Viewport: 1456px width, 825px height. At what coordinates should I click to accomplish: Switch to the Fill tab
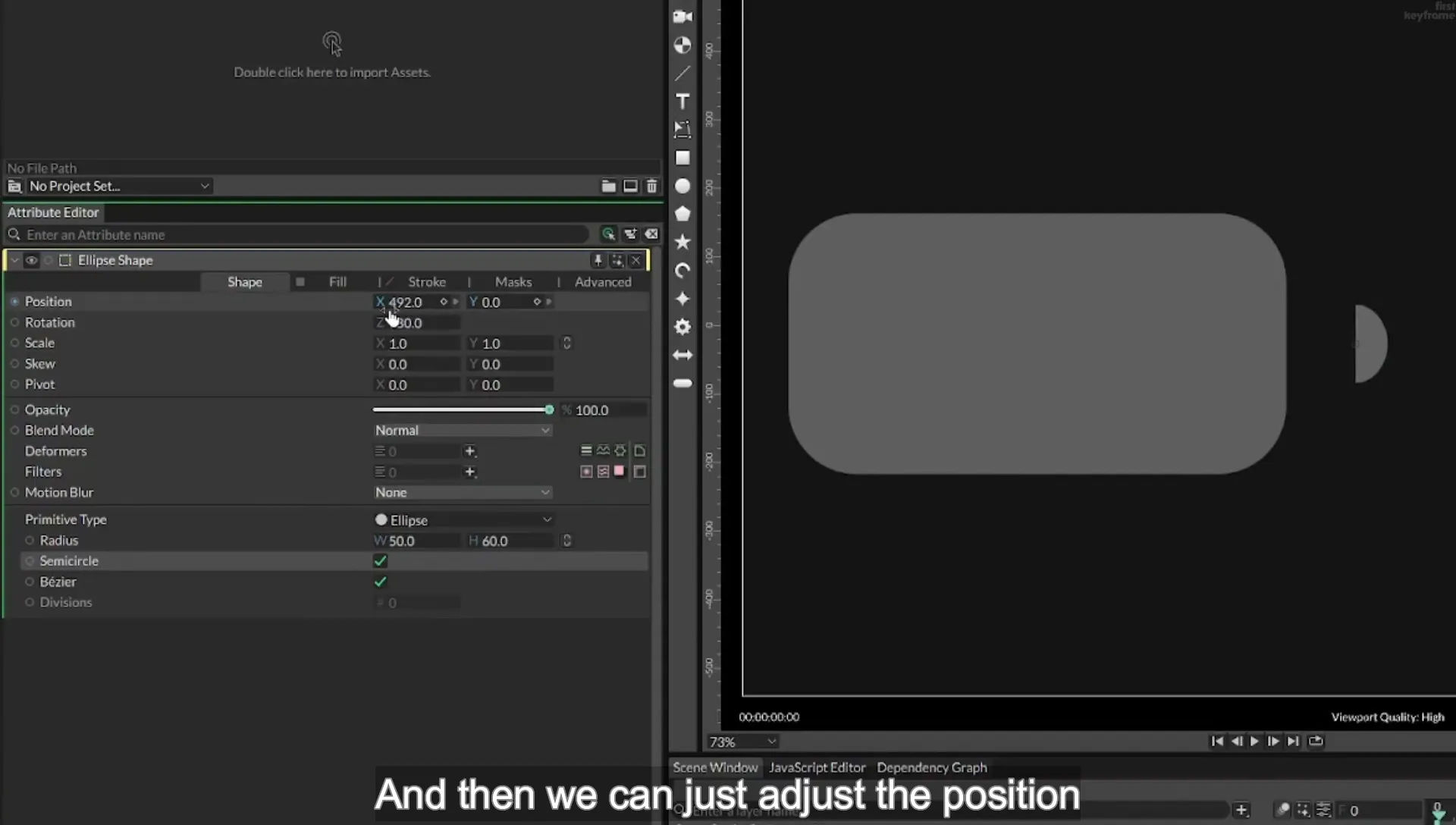pos(337,282)
